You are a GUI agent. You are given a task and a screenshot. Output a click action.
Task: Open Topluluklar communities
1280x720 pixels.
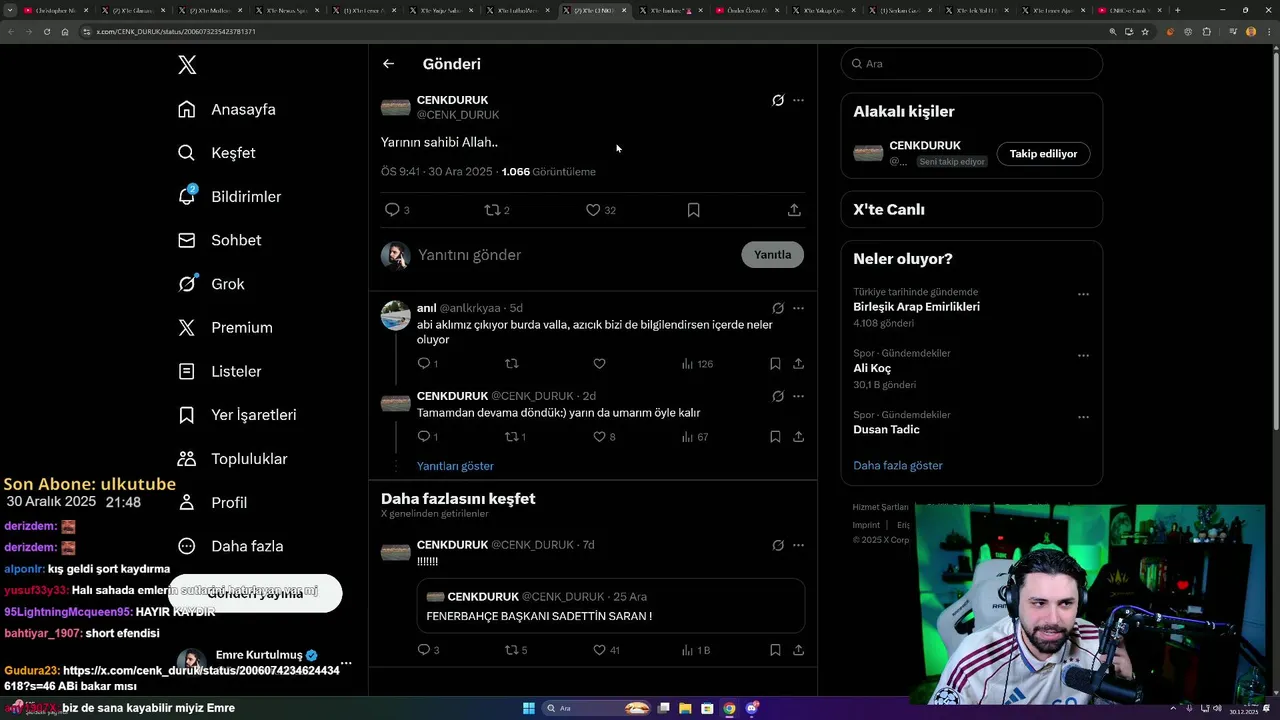[x=232, y=459]
